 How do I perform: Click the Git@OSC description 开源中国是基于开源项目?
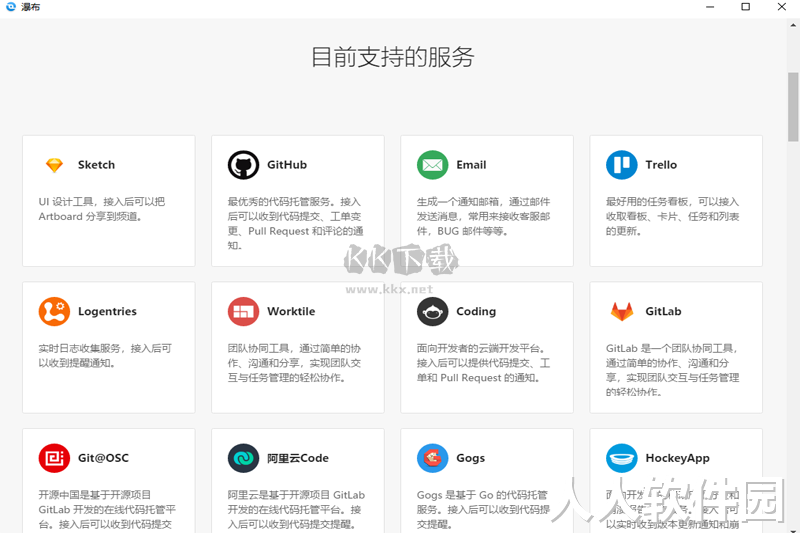(107, 510)
